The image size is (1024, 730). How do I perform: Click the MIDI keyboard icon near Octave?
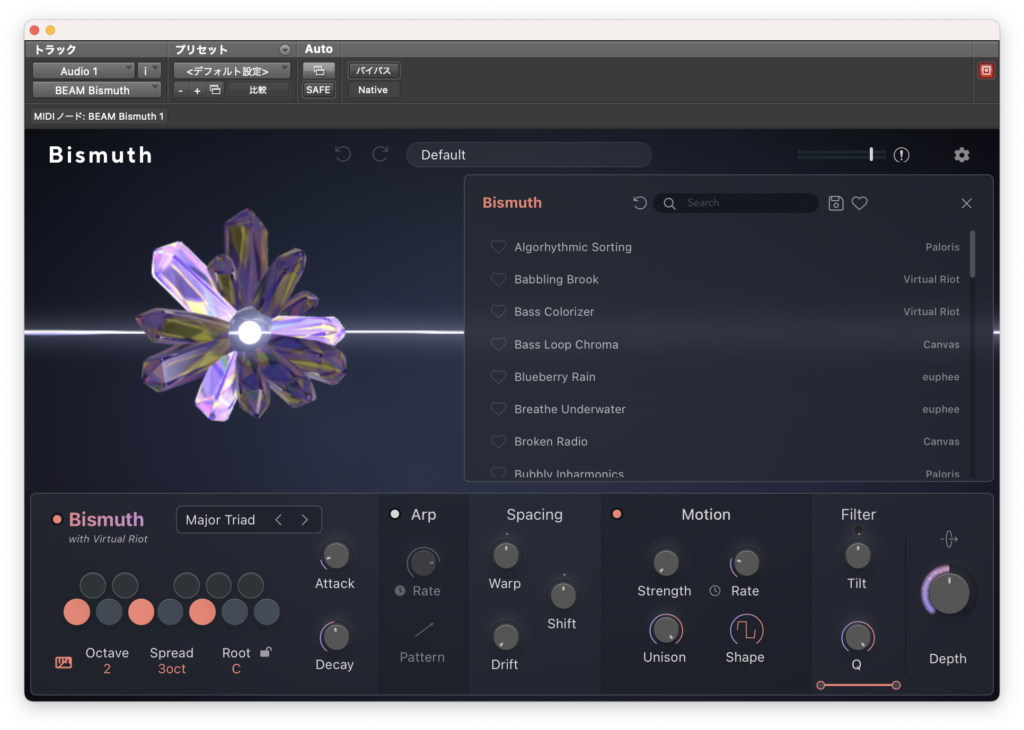coord(63,663)
